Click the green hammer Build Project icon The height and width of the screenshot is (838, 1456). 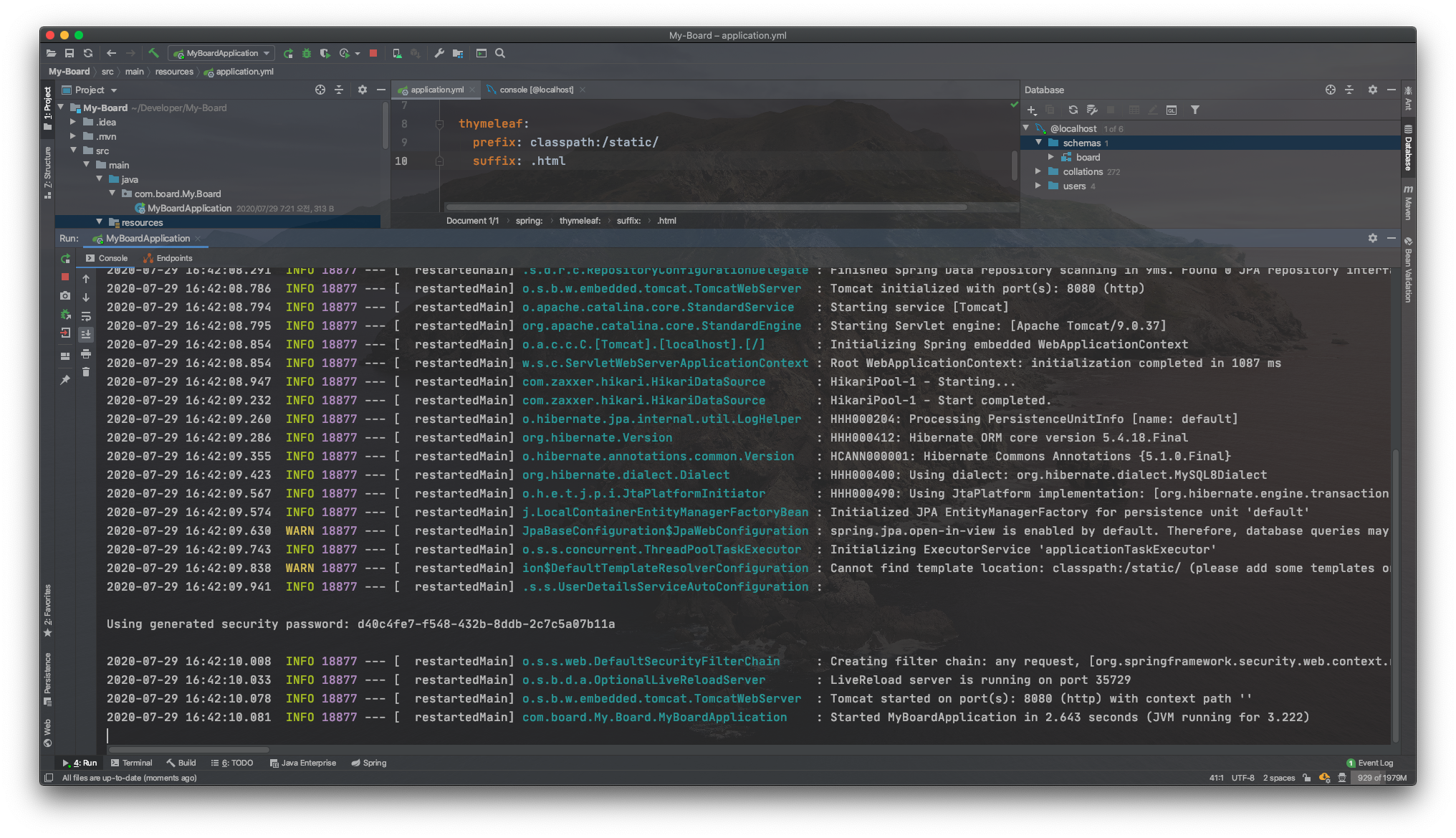coord(153,53)
